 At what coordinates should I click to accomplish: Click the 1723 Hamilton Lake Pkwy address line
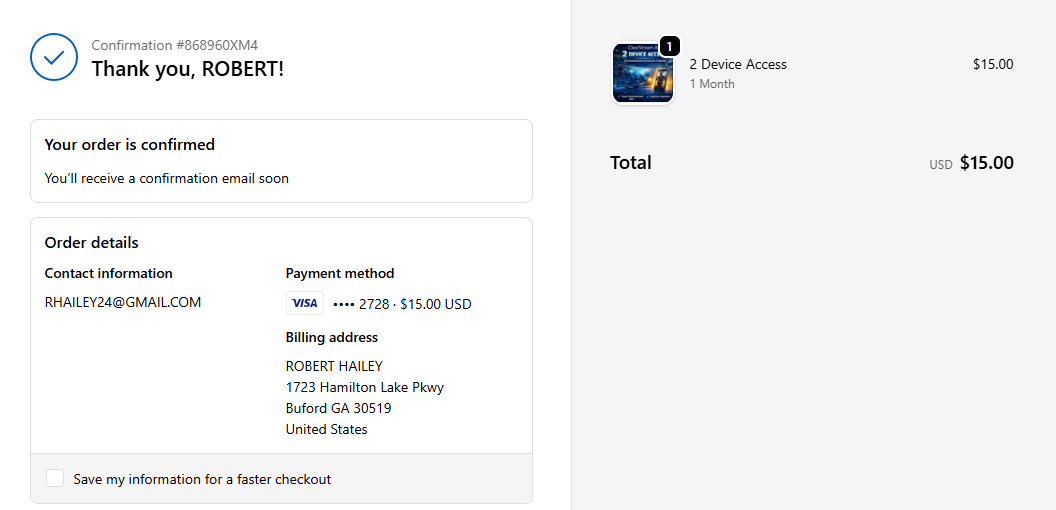[x=365, y=387]
